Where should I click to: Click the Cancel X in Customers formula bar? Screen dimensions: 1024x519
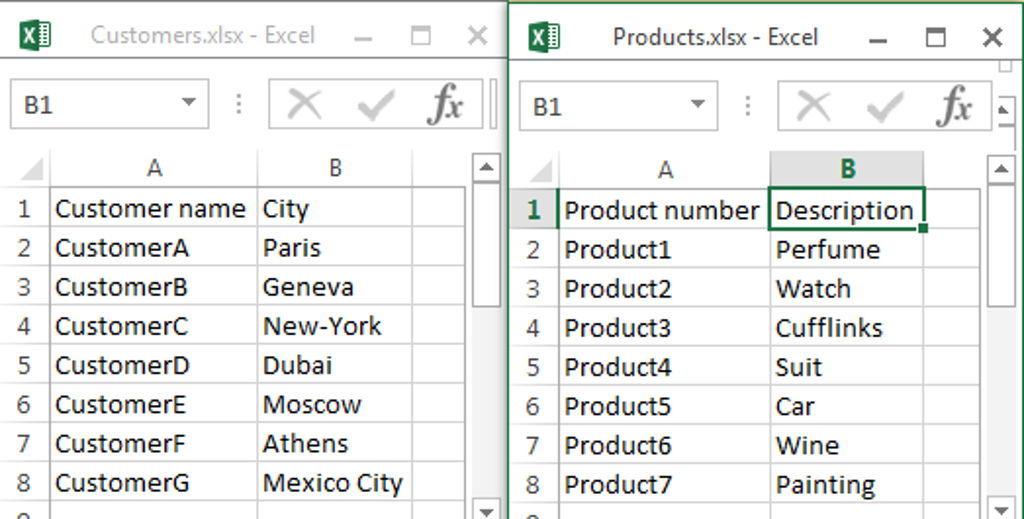point(304,104)
